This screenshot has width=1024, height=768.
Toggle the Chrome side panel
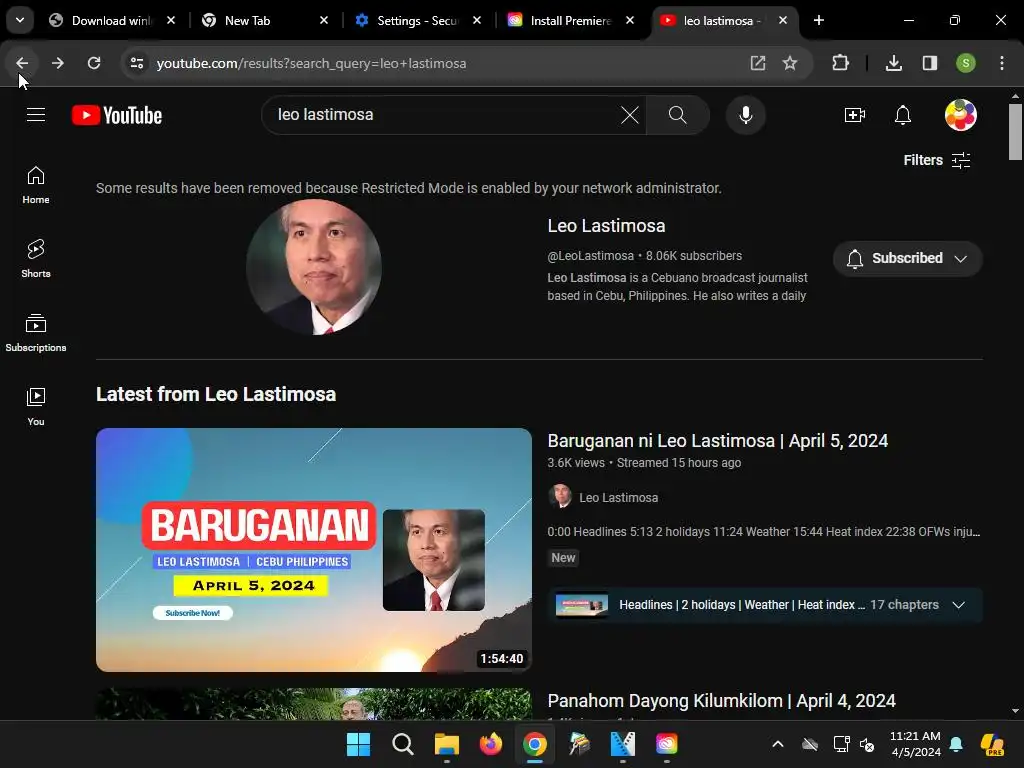929,63
